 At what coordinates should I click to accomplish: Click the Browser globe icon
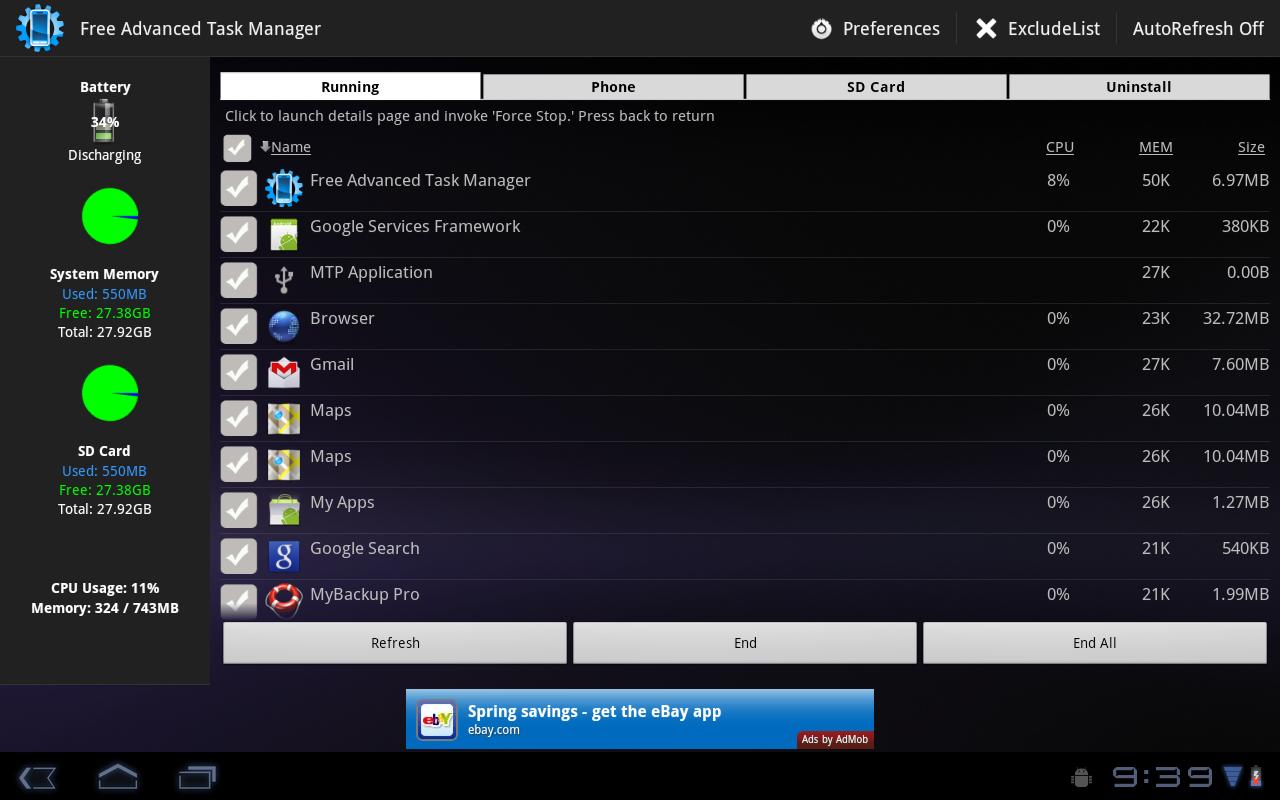(x=284, y=326)
